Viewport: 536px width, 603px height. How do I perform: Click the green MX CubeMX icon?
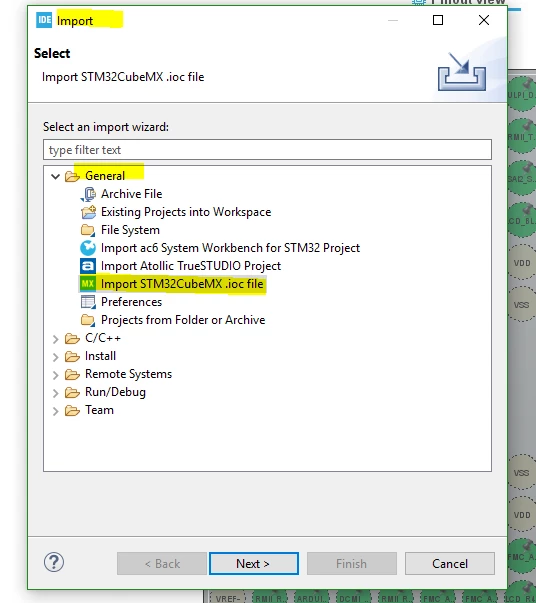(x=88, y=284)
